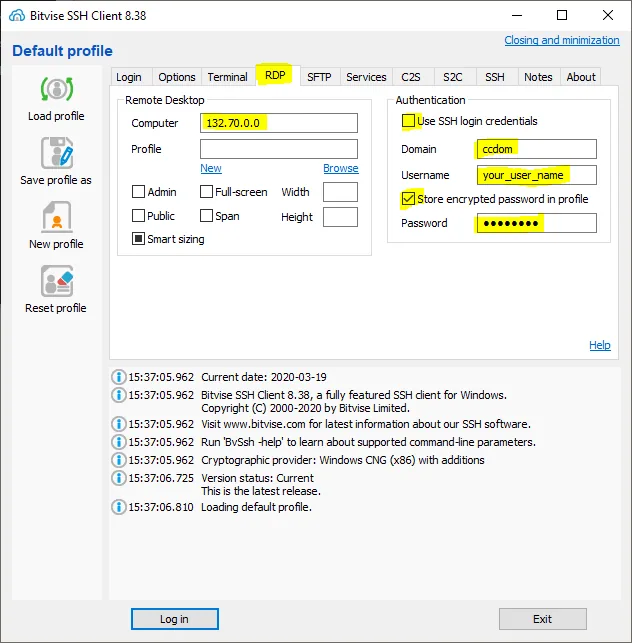The height and width of the screenshot is (643, 632).
Task: Enable the Public checkbox
Action: 138,216
